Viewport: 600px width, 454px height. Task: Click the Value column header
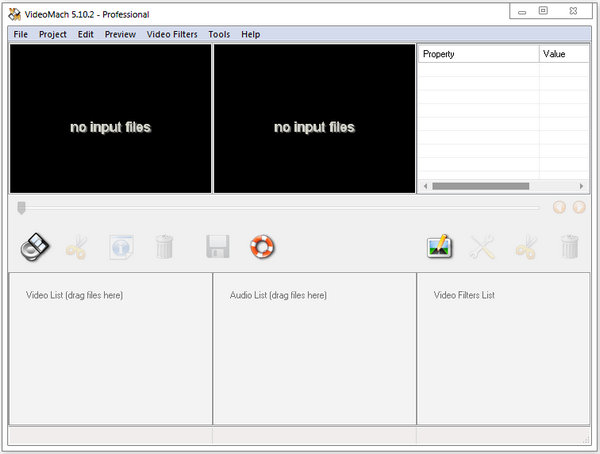[x=563, y=54]
